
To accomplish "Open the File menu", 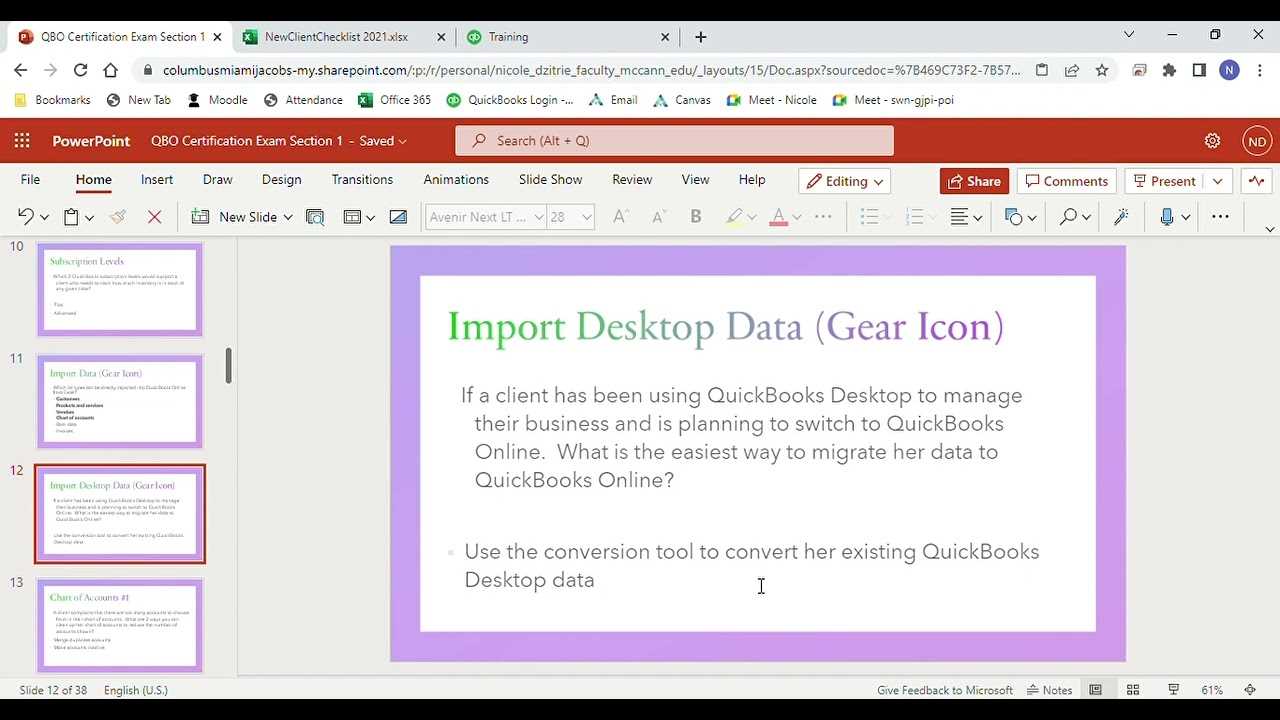I will [30, 180].
